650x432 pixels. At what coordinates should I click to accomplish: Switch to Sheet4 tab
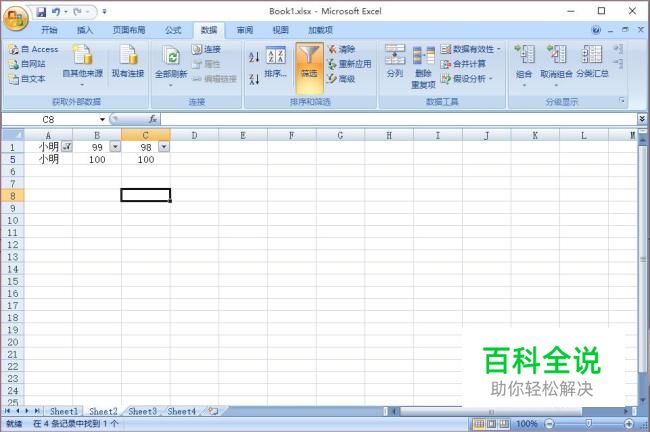182,411
